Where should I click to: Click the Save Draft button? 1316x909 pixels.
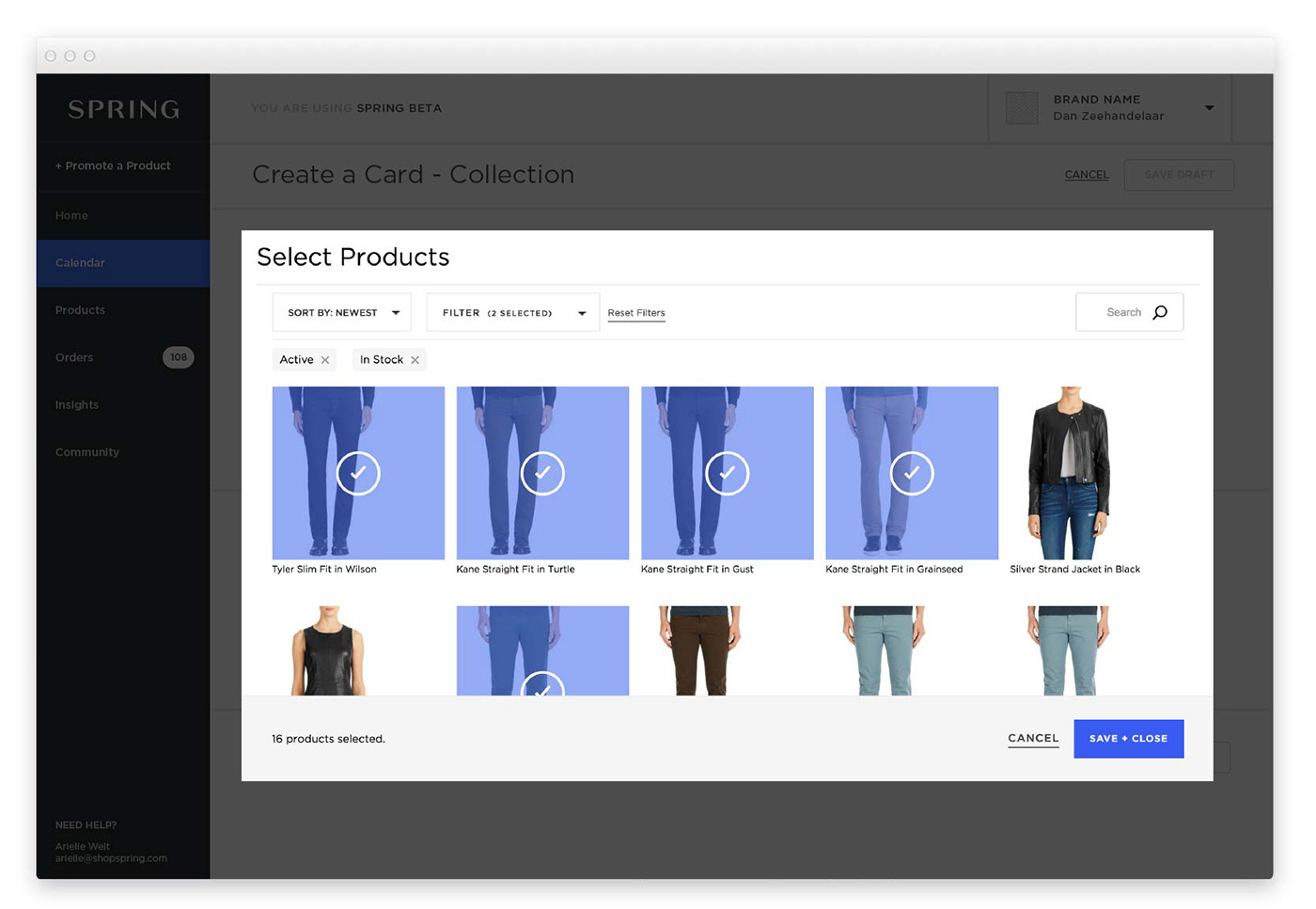click(1179, 175)
